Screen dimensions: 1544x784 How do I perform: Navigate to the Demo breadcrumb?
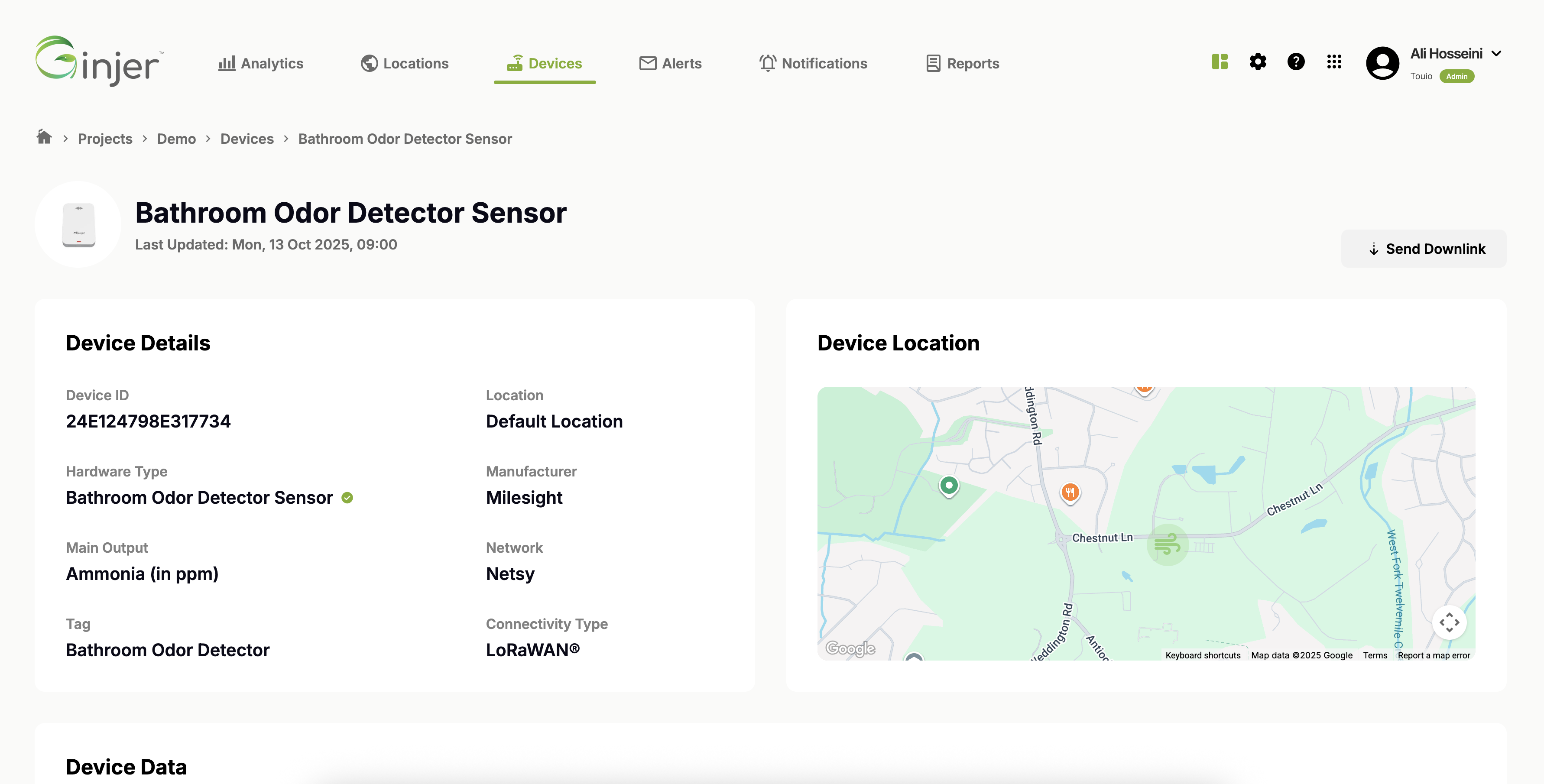pos(176,139)
